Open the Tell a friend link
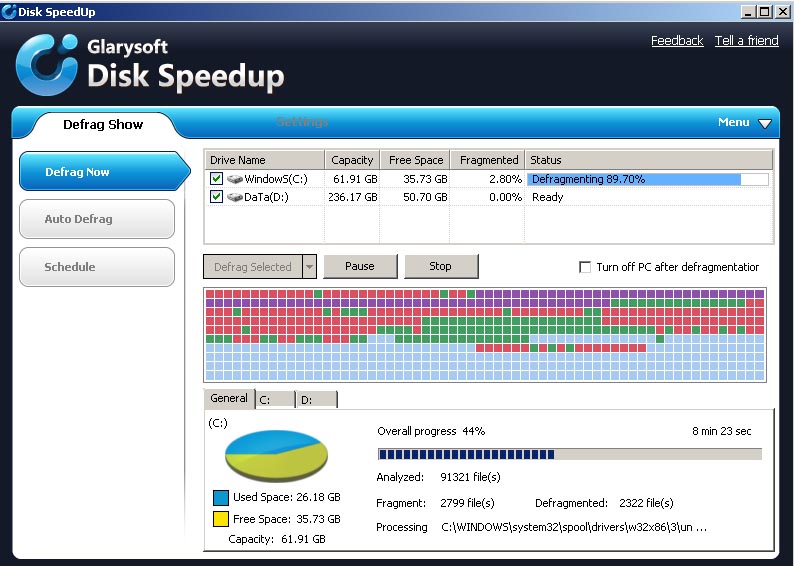Screen dimensions: 794x566 point(746,41)
